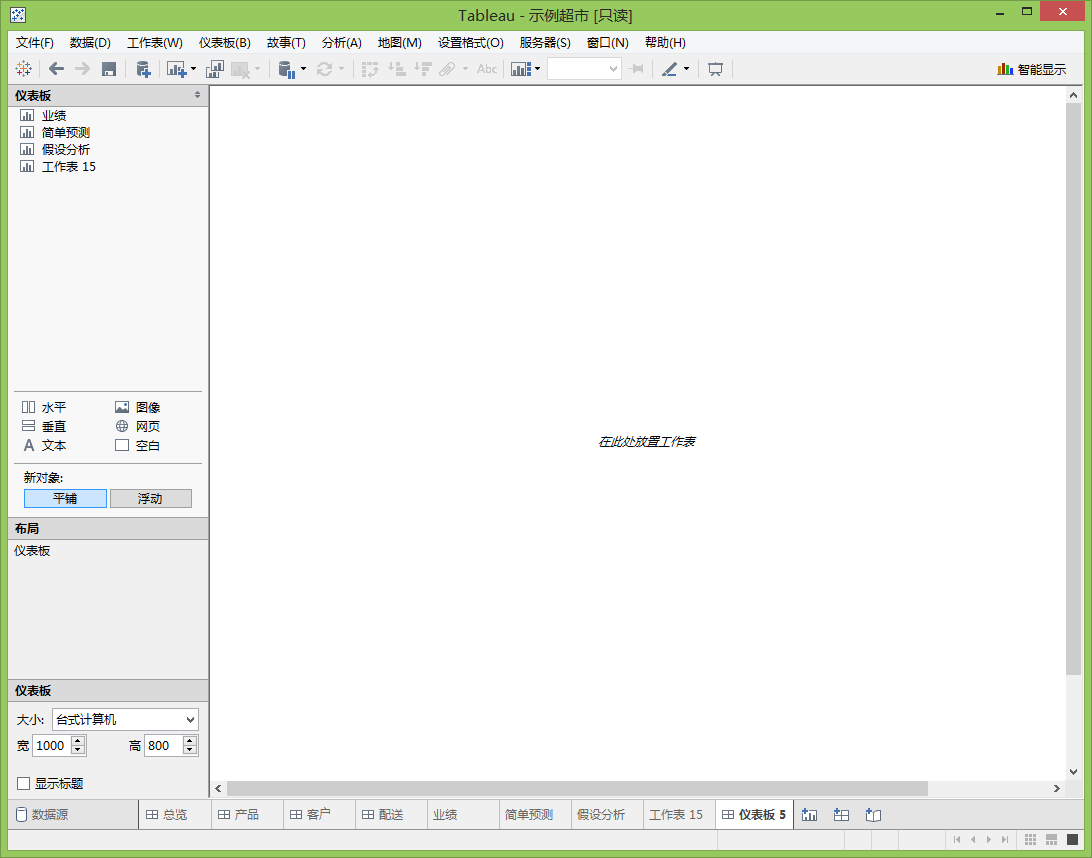Increase dashboard width with up stepper
Viewport: 1092px width, 858px height.
78,740
